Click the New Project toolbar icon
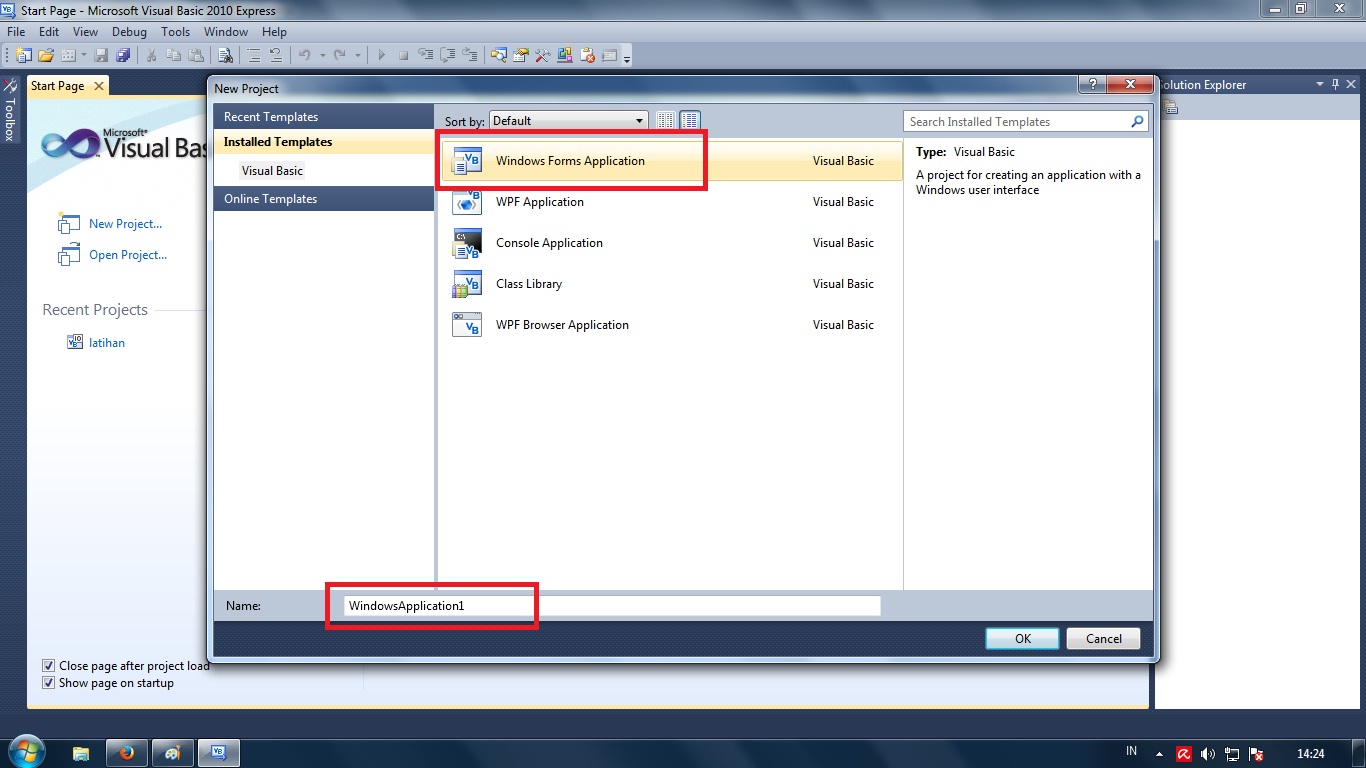Screen dimensions: 1366x768 point(26,55)
